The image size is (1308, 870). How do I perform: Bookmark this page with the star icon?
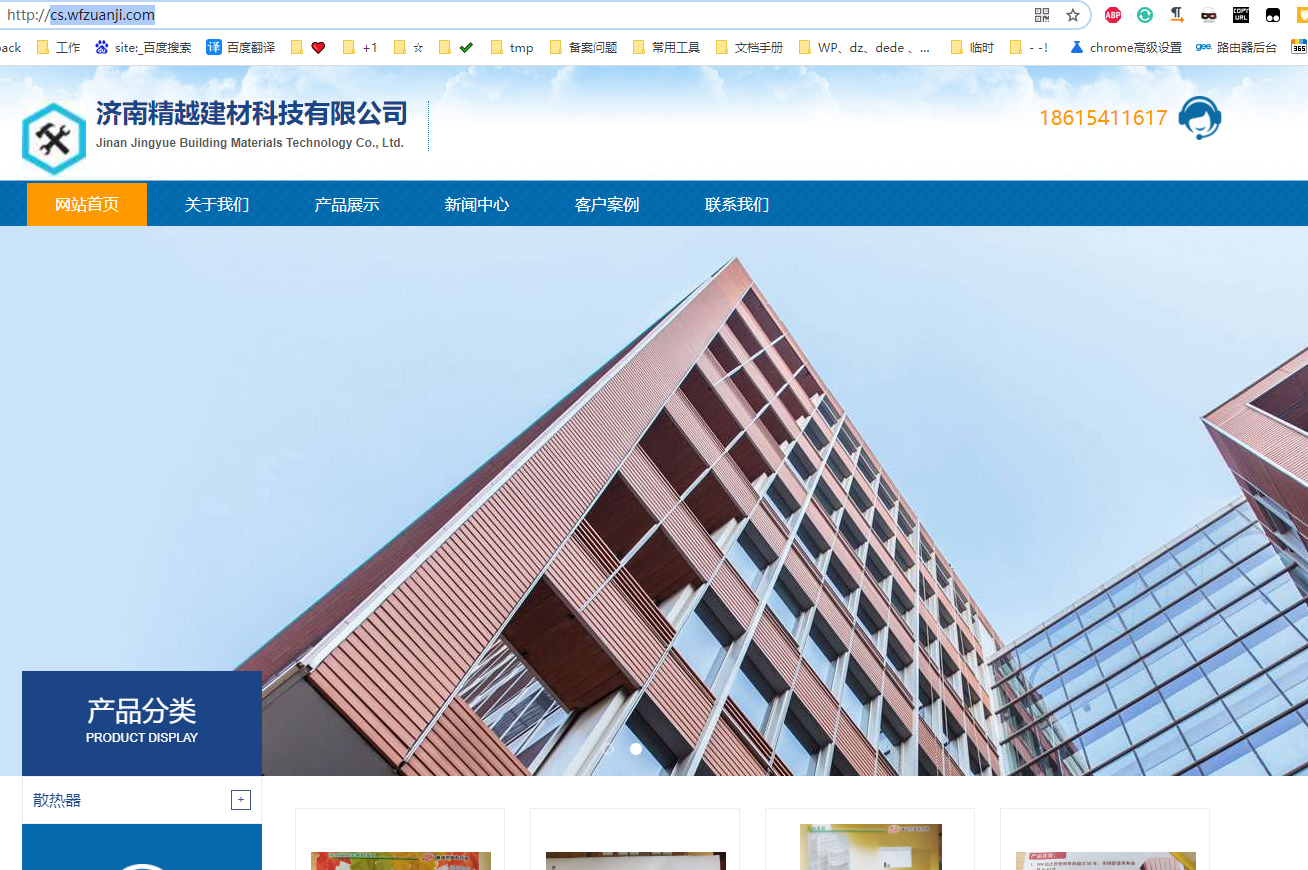pos(1073,15)
